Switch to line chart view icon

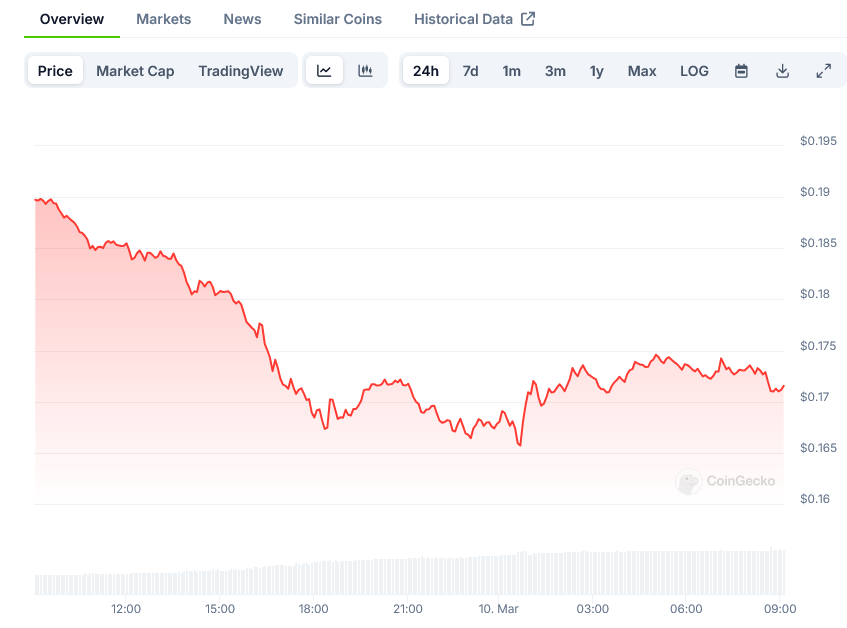[324, 71]
